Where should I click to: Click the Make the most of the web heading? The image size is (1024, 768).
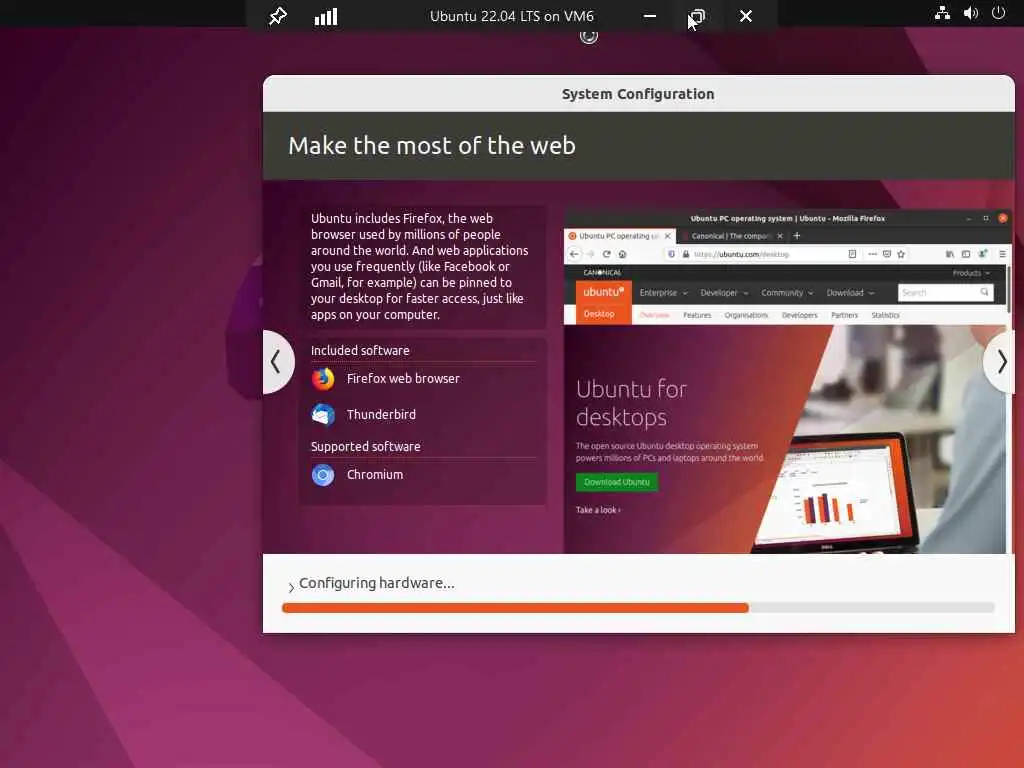(432, 146)
